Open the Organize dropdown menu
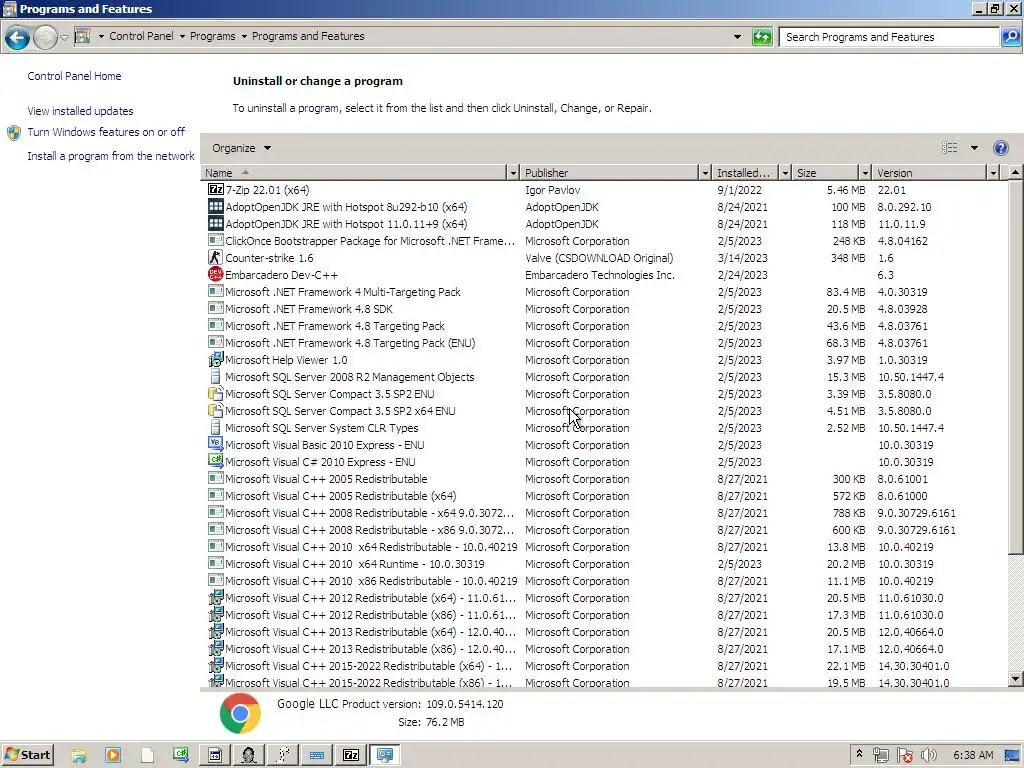This screenshot has height=768, width=1024. [241, 148]
